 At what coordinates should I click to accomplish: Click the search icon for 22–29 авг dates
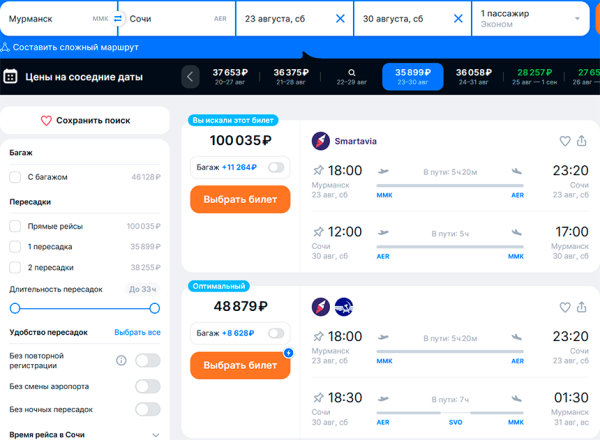tap(351, 72)
